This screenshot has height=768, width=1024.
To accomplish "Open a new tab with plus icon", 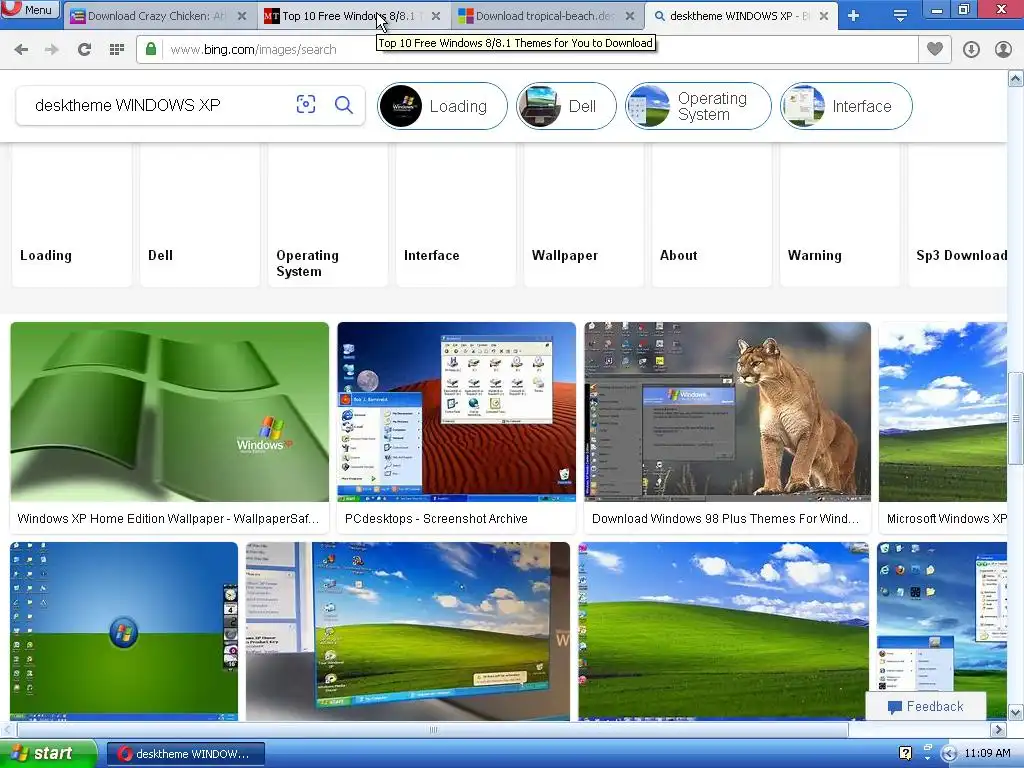I will click(x=854, y=16).
